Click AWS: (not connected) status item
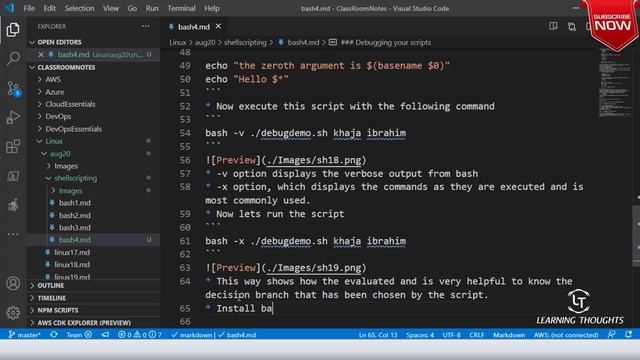This screenshot has height=360, width=640. pyautogui.click(x=566, y=335)
